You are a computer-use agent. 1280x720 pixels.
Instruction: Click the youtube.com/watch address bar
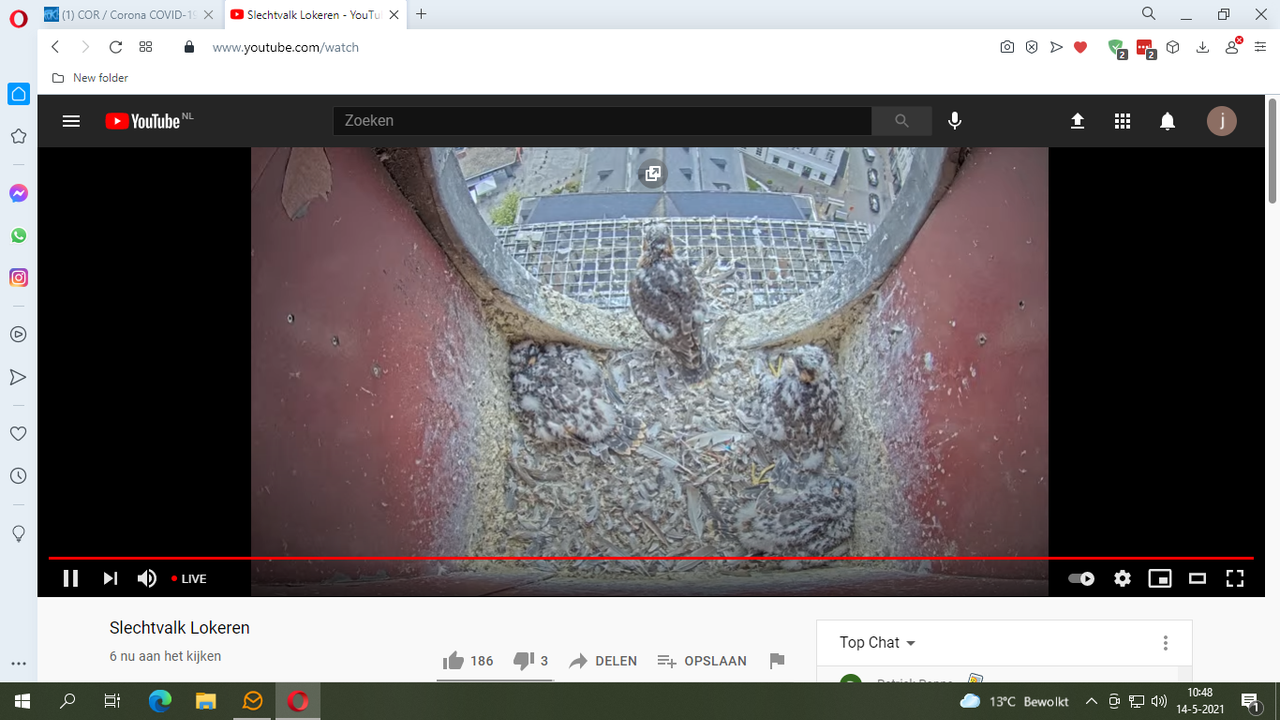(285, 47)
